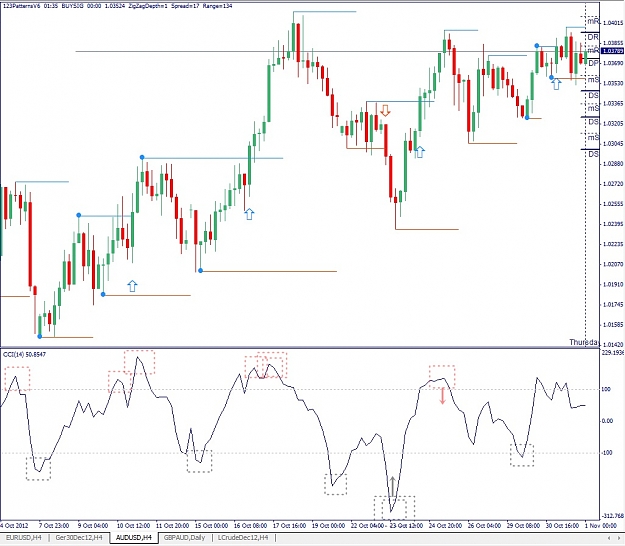Click the DP pivot level label
The height and width of the screenshot is (546, 625).
[x=593, y=63]
